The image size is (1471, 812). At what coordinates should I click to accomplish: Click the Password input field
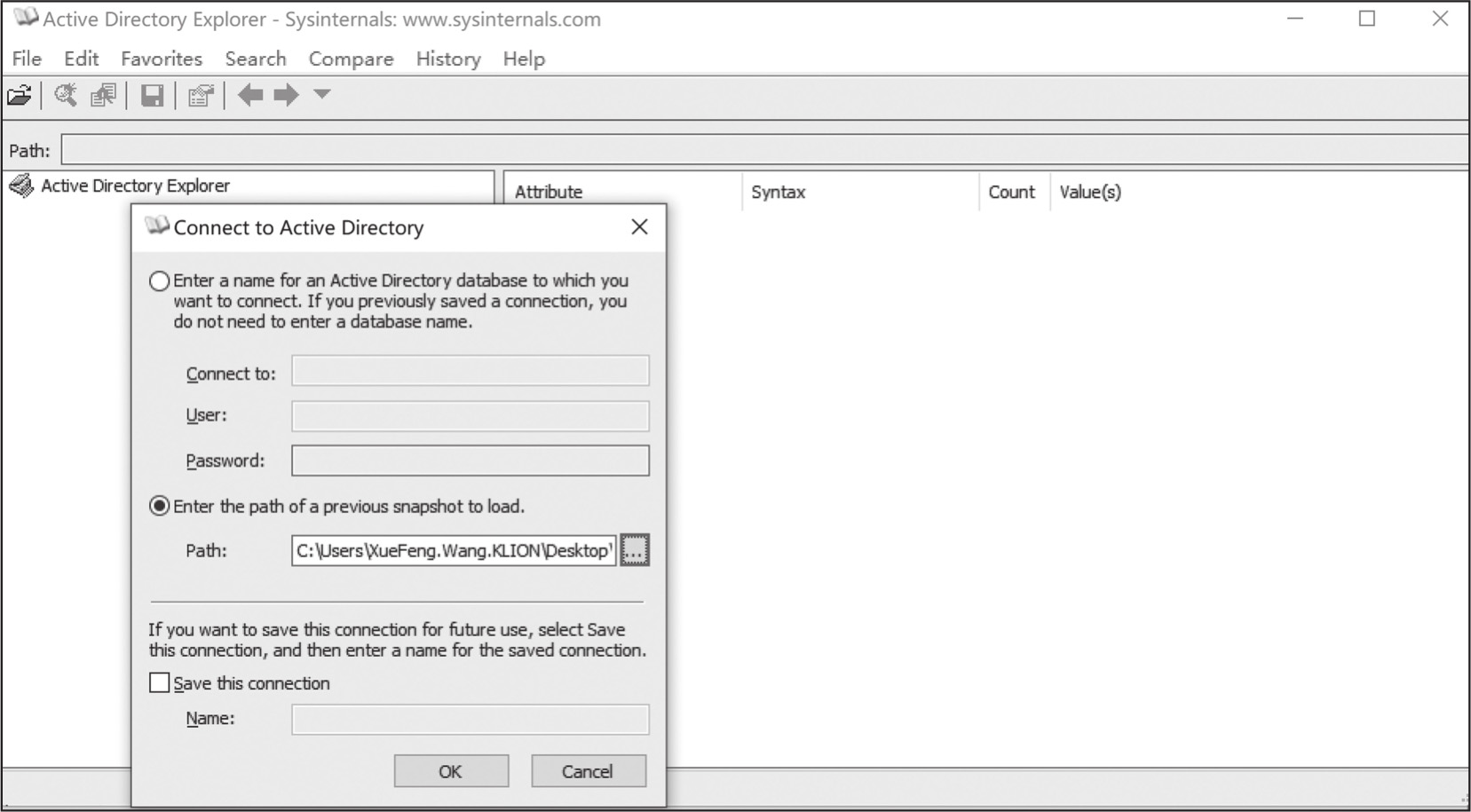coord(471,461)
